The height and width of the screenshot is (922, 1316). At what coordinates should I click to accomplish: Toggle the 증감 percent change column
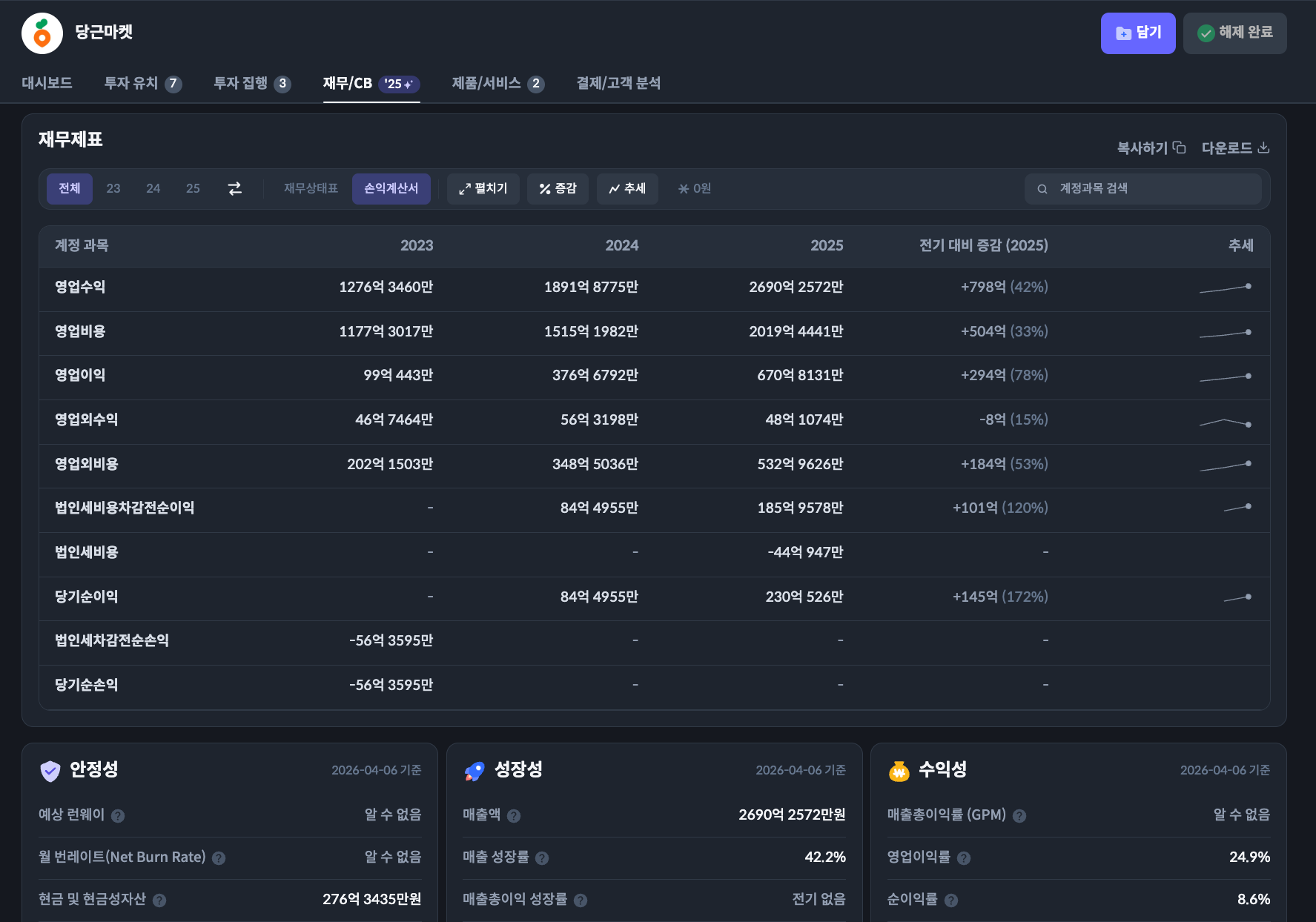[x=558, y=189]
